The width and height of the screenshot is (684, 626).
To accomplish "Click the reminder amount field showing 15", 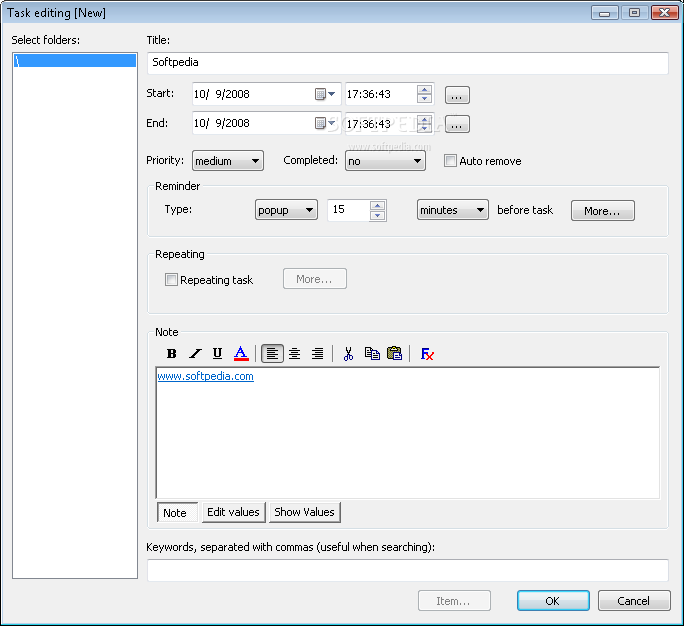I will [349, 210].
